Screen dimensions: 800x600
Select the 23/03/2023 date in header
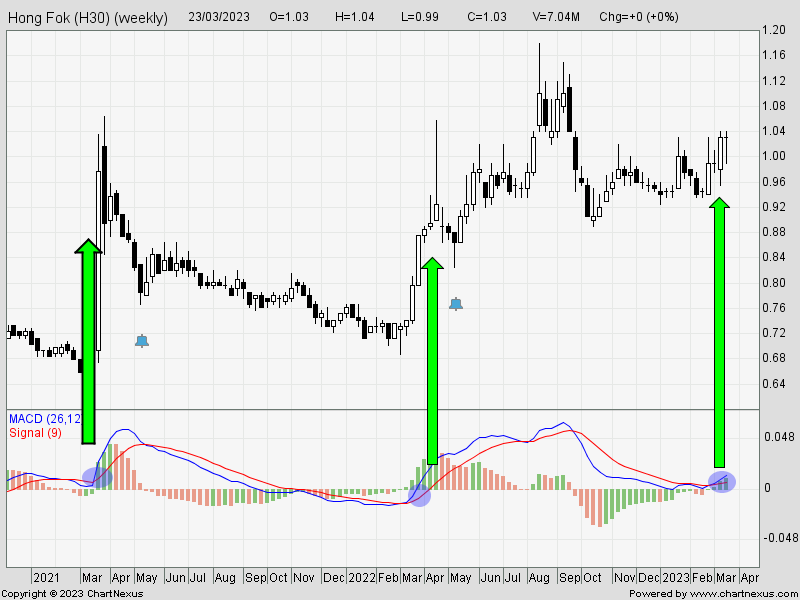point(219,17)
